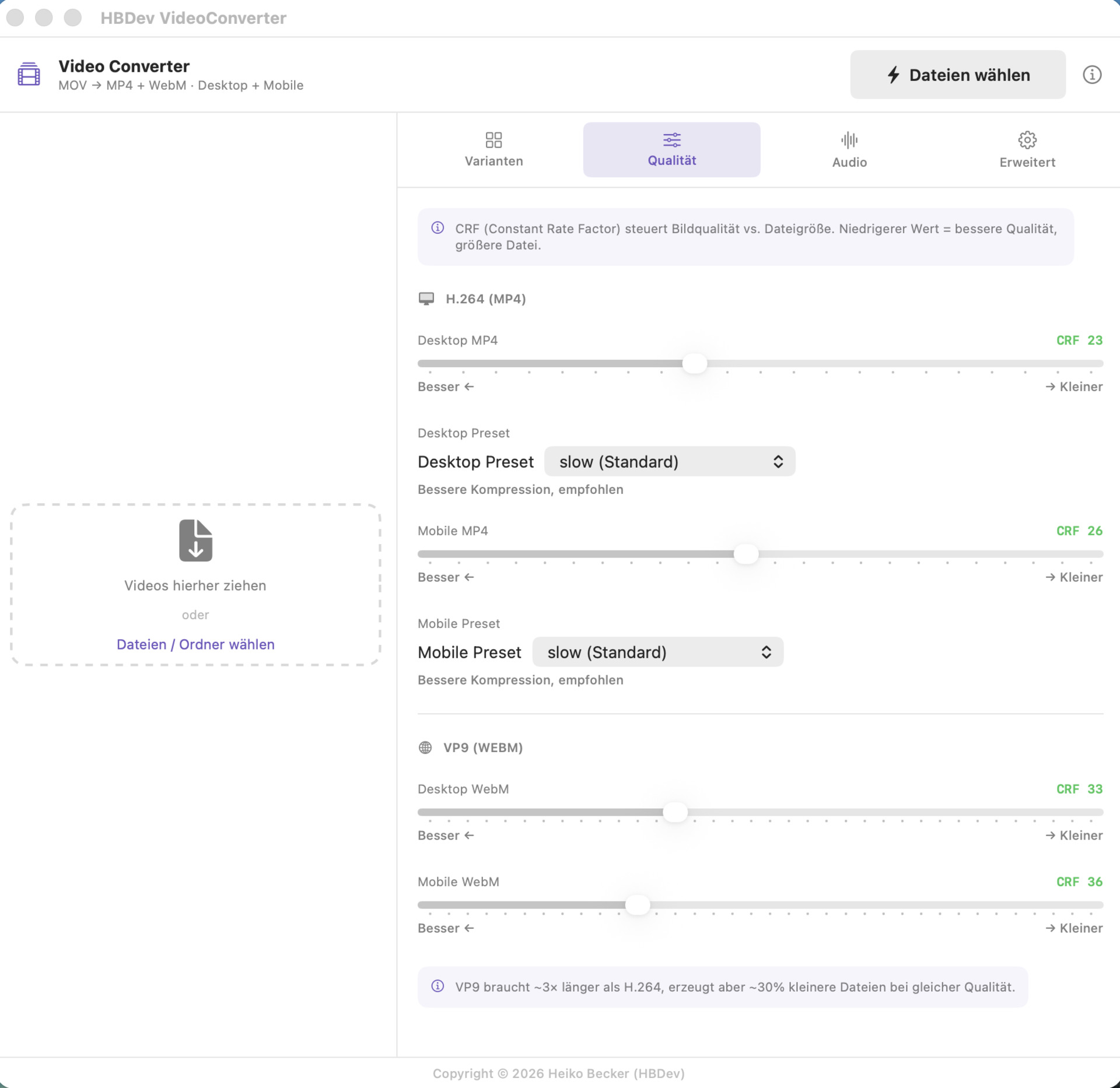Click the Mobile WebM CRF slider handle
The image size is (1120, 1088).
click(x=637, y=905)
